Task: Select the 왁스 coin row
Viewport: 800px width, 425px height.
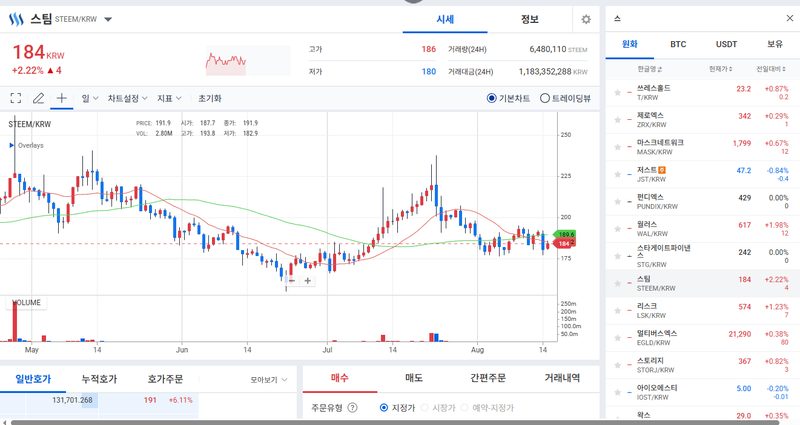Action: click(x=703, y=416)
